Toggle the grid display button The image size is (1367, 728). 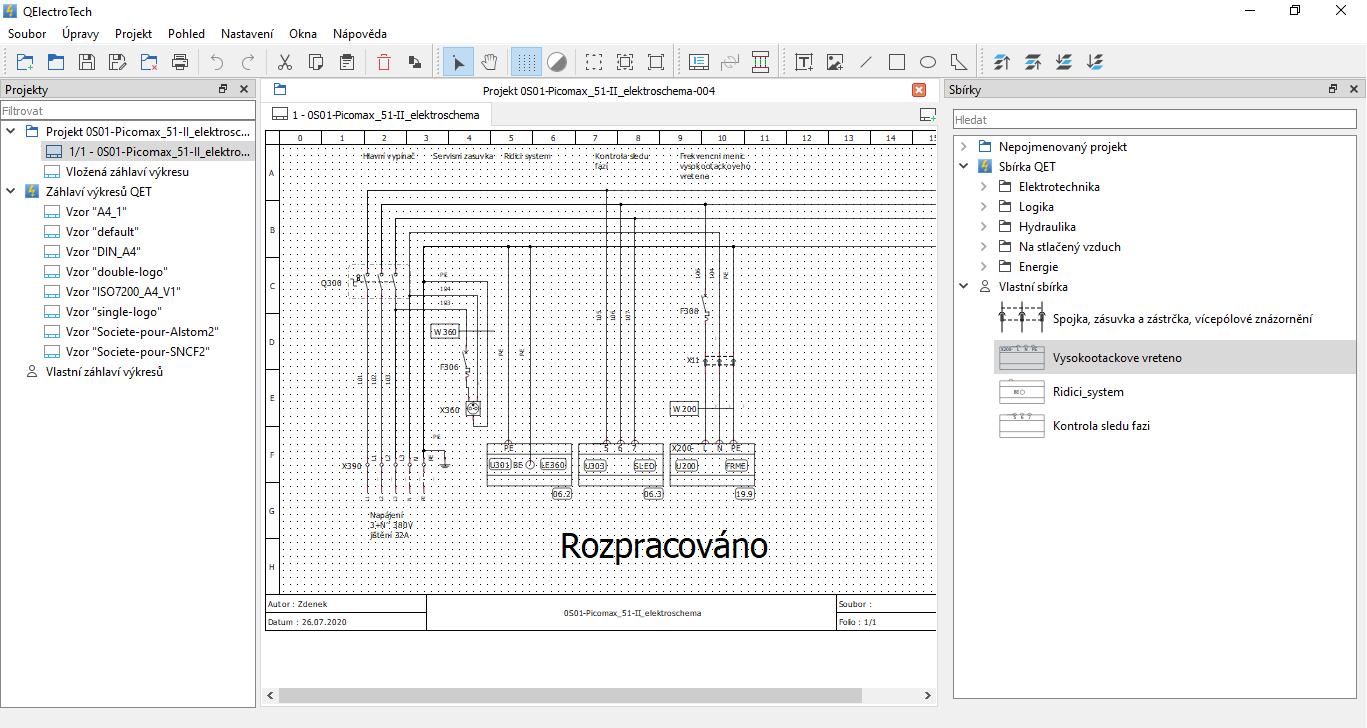tap(526, 62)
